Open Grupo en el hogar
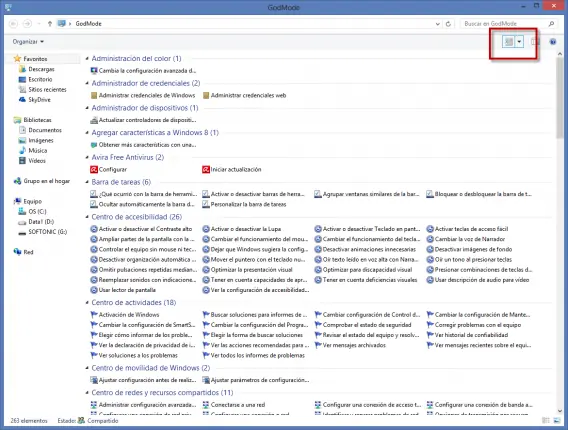Image resolution: width=568 pixels, height=430 pixels. pyautogui.click(x=42, y=181)
